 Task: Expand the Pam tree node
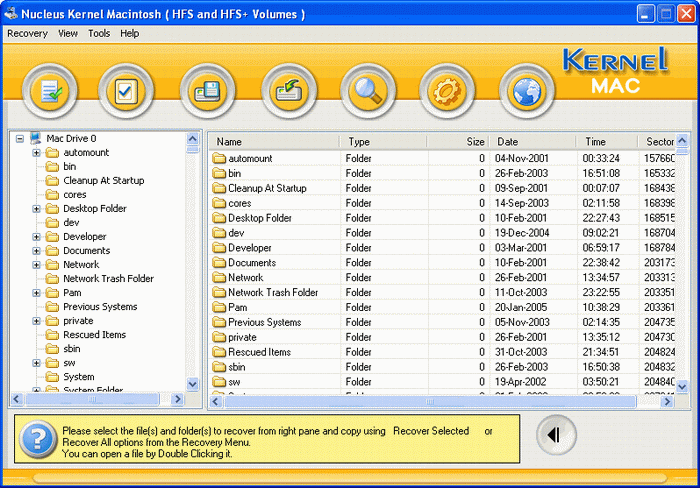click(37, 293)
